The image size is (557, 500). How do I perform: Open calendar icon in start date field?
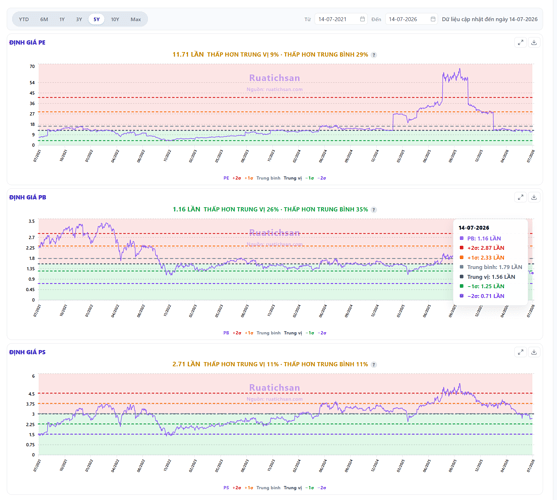(362, 19)
